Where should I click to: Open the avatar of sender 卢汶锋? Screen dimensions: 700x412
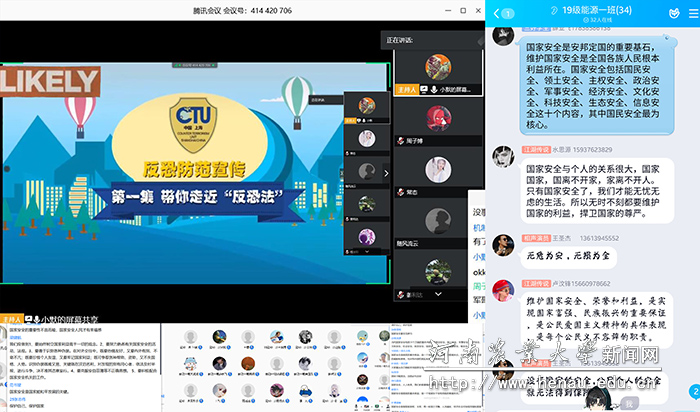point(503,291)
